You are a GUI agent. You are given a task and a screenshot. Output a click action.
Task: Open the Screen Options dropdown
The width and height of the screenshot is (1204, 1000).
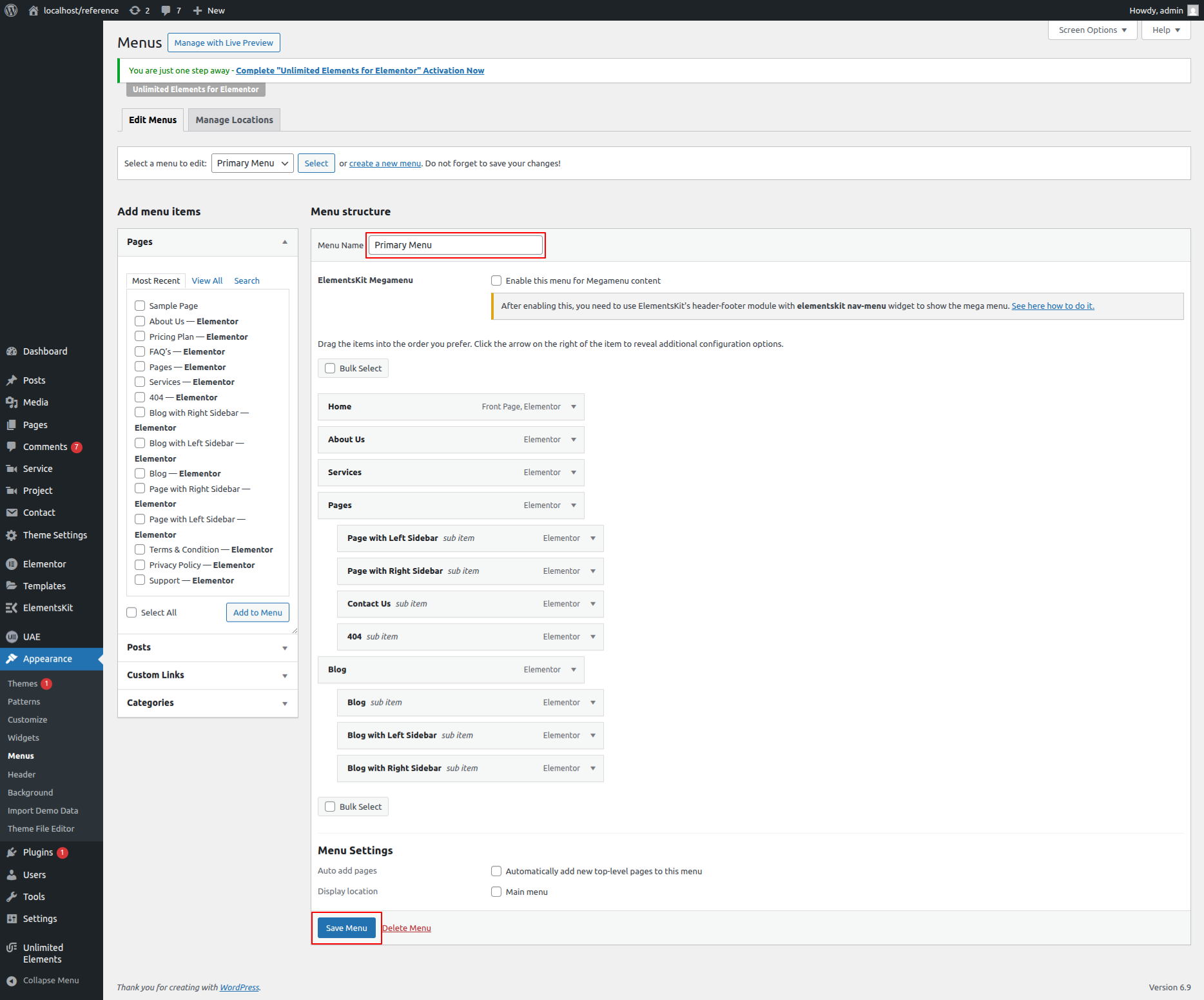coord(1092,30)
